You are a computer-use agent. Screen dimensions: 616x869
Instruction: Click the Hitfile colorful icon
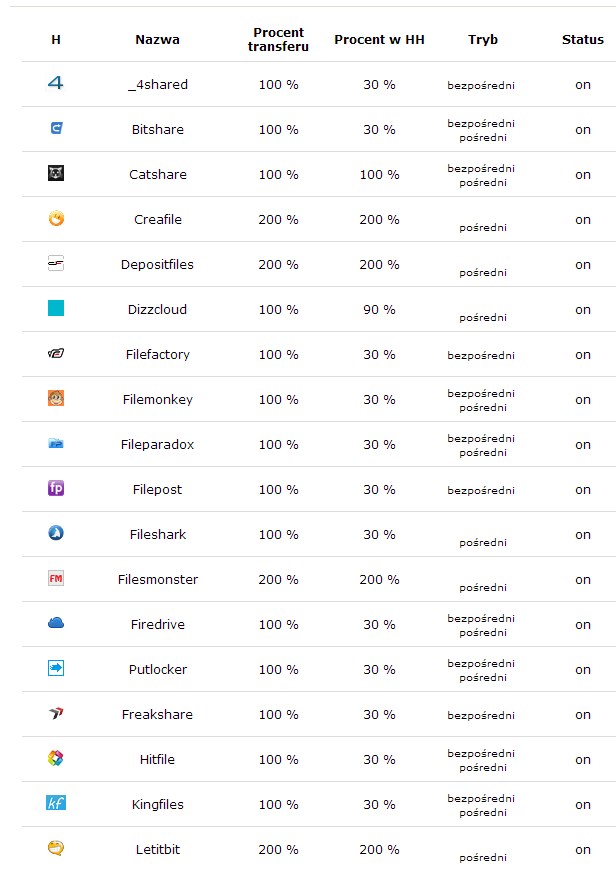coord(56,759)
